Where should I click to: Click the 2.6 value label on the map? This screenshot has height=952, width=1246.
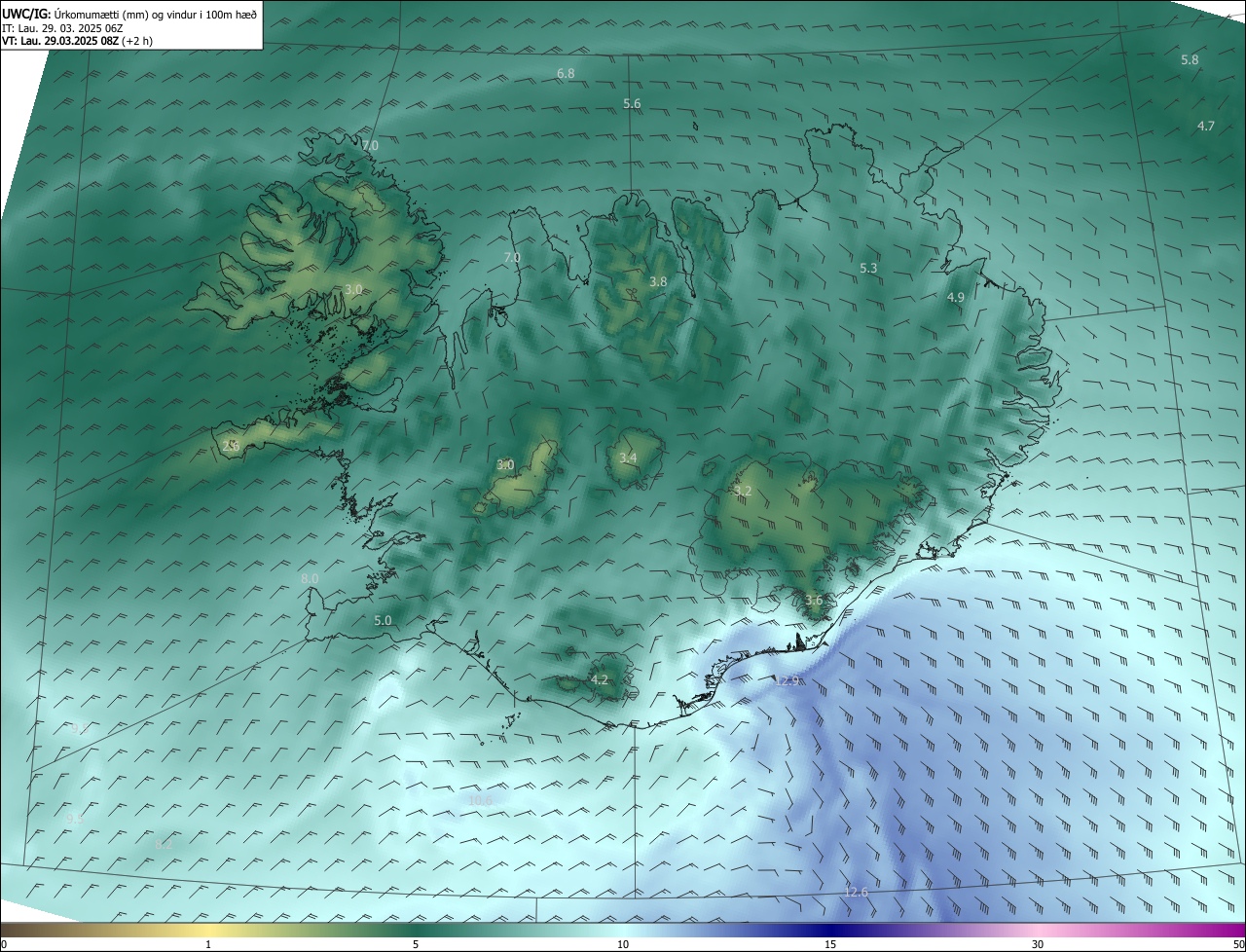point(231,445)
